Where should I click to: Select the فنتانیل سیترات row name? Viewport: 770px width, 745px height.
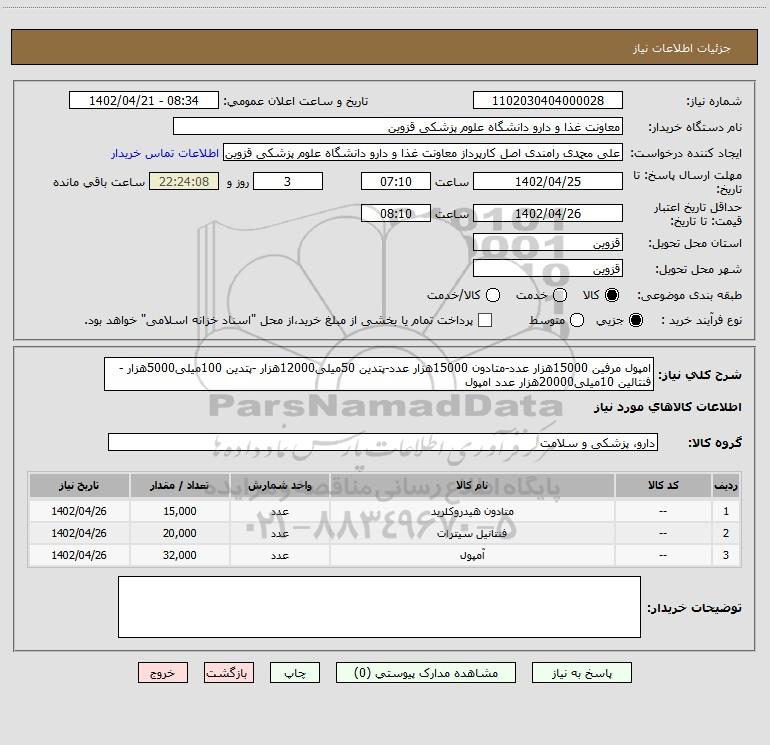[472, 533]
